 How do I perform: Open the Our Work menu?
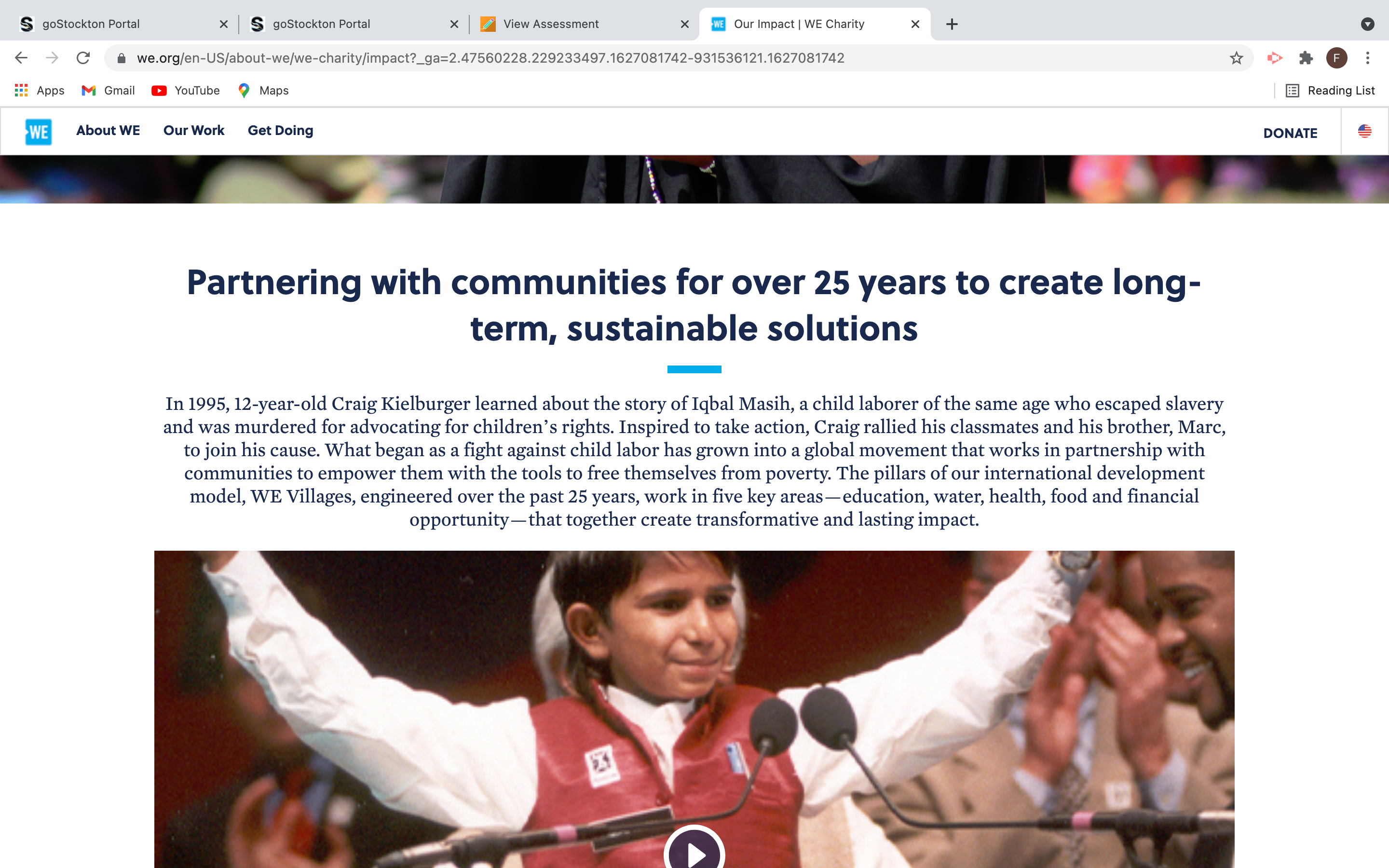pos(194,130)
